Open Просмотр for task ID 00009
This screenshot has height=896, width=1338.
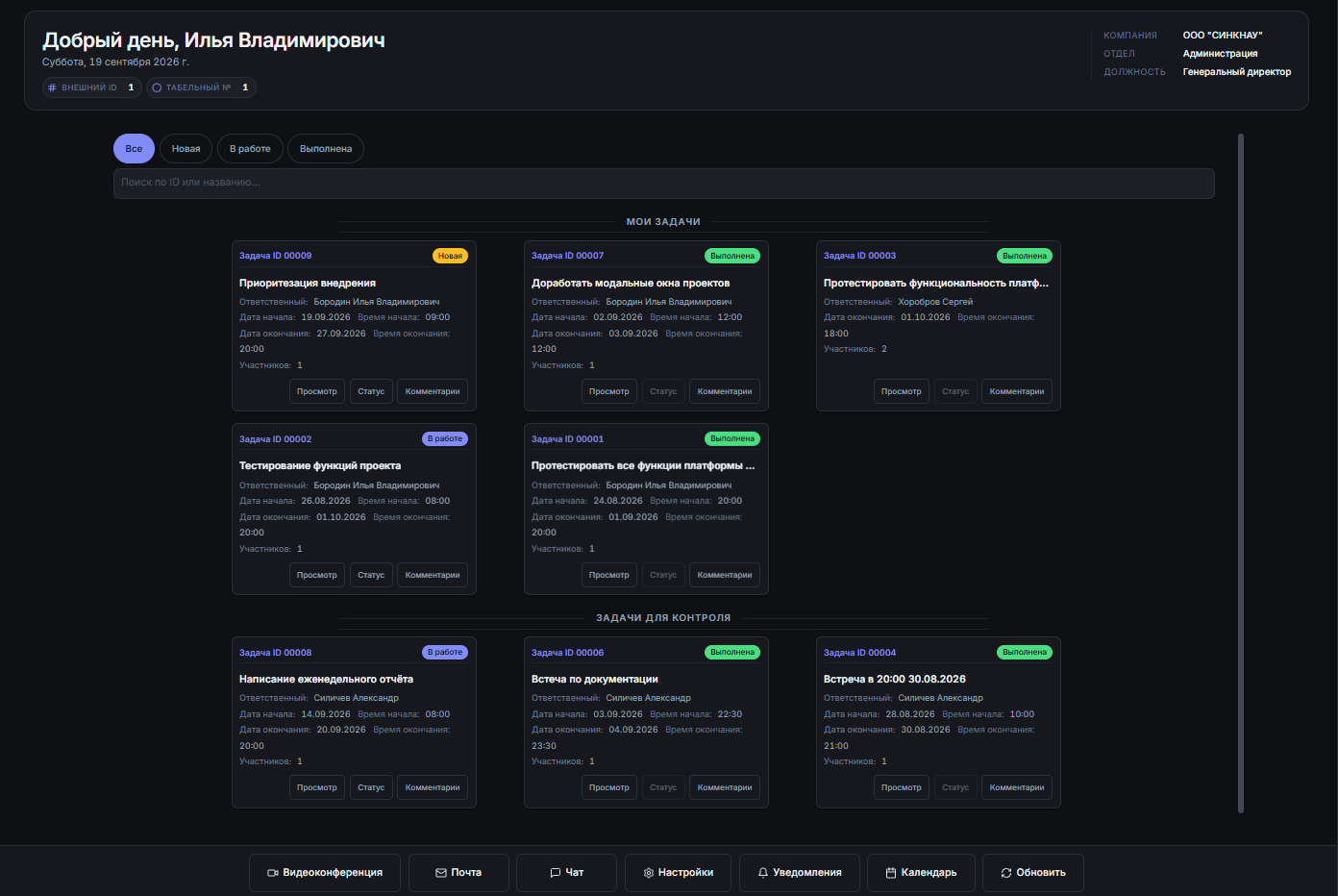pyautogui.click(x=317, y=391)
